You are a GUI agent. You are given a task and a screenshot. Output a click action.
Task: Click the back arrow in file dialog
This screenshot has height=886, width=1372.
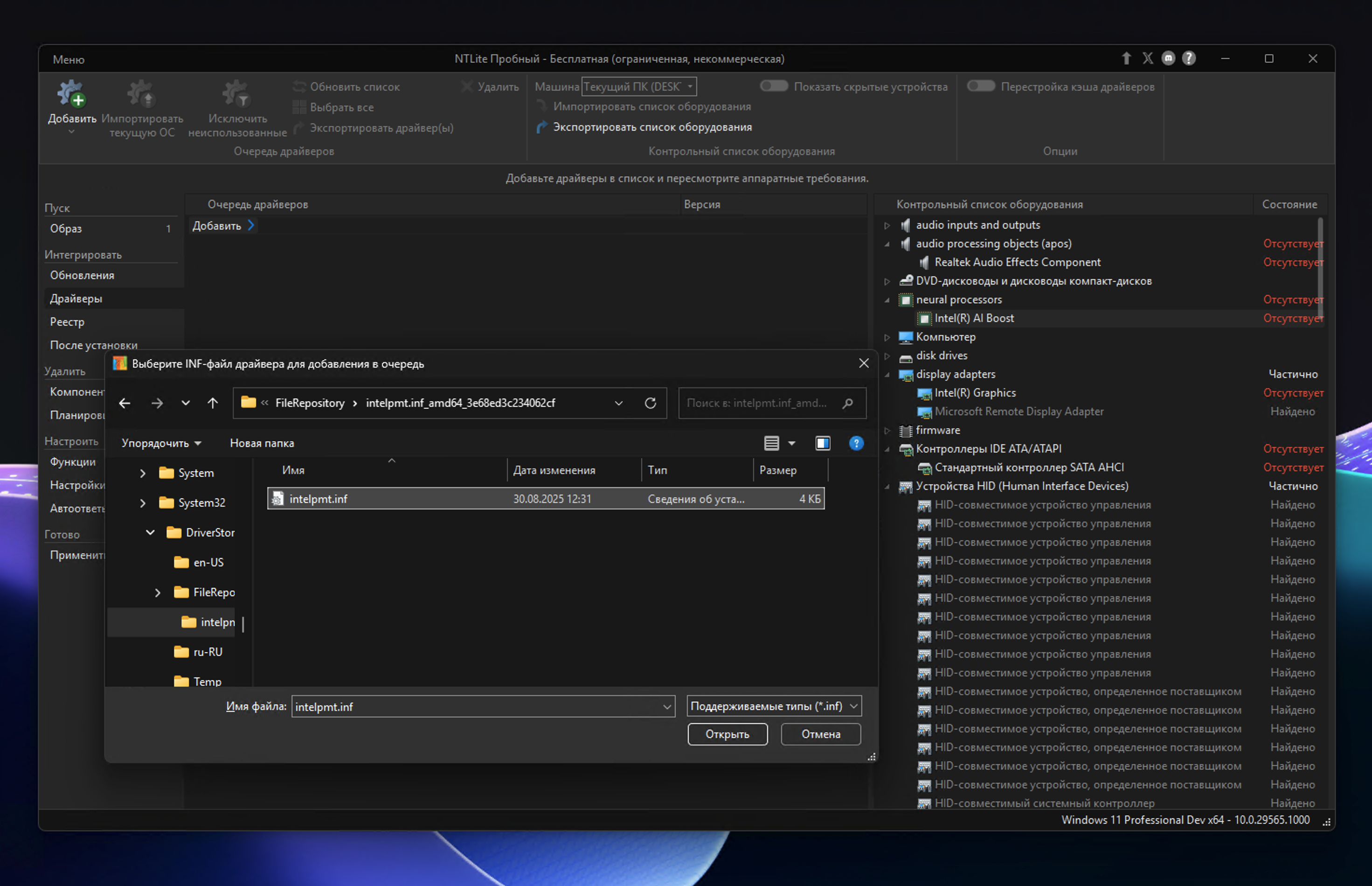click(125, 403)
